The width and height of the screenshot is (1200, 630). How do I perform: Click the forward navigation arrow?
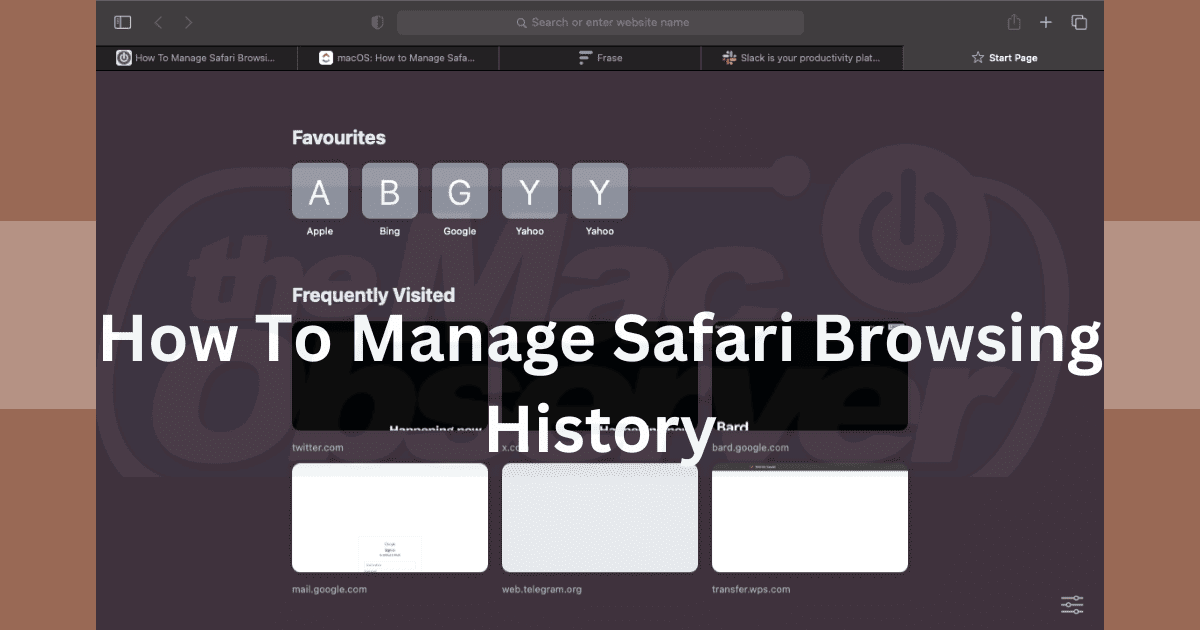click(189, 22)
